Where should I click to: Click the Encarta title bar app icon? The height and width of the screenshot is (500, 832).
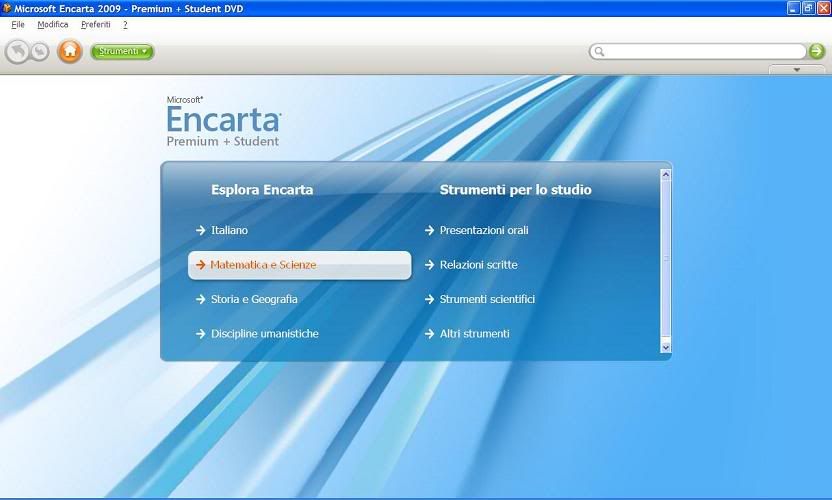7,8
